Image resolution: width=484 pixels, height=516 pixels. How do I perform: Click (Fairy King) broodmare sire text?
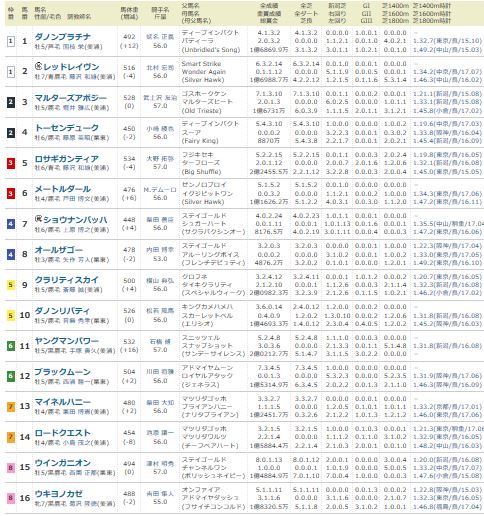tap(200, 141)
